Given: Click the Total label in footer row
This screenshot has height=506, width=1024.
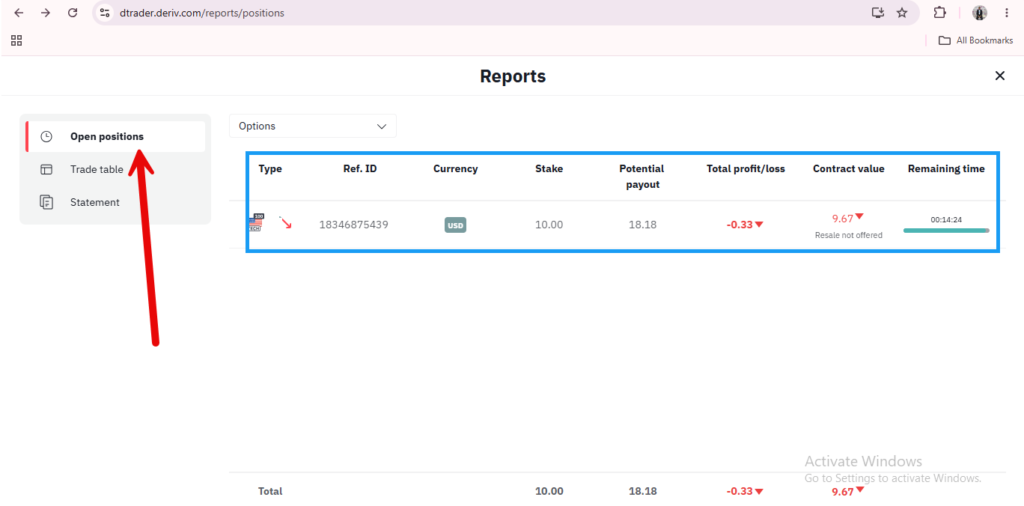Looking at the screenshot, I should (x=270, y=491).
